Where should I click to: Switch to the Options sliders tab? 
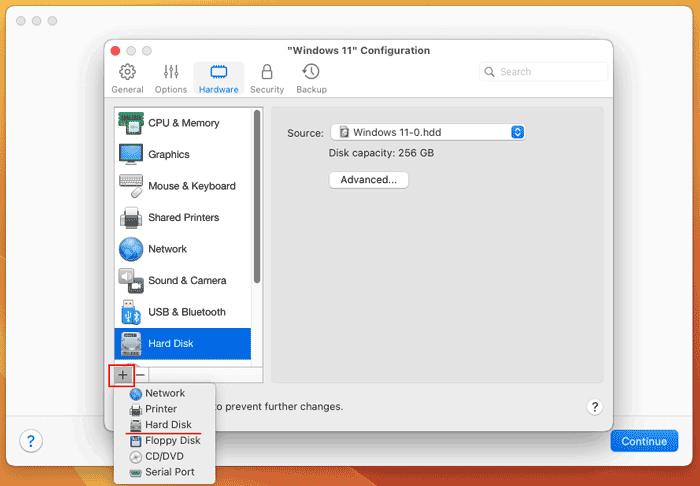(171, 79)
